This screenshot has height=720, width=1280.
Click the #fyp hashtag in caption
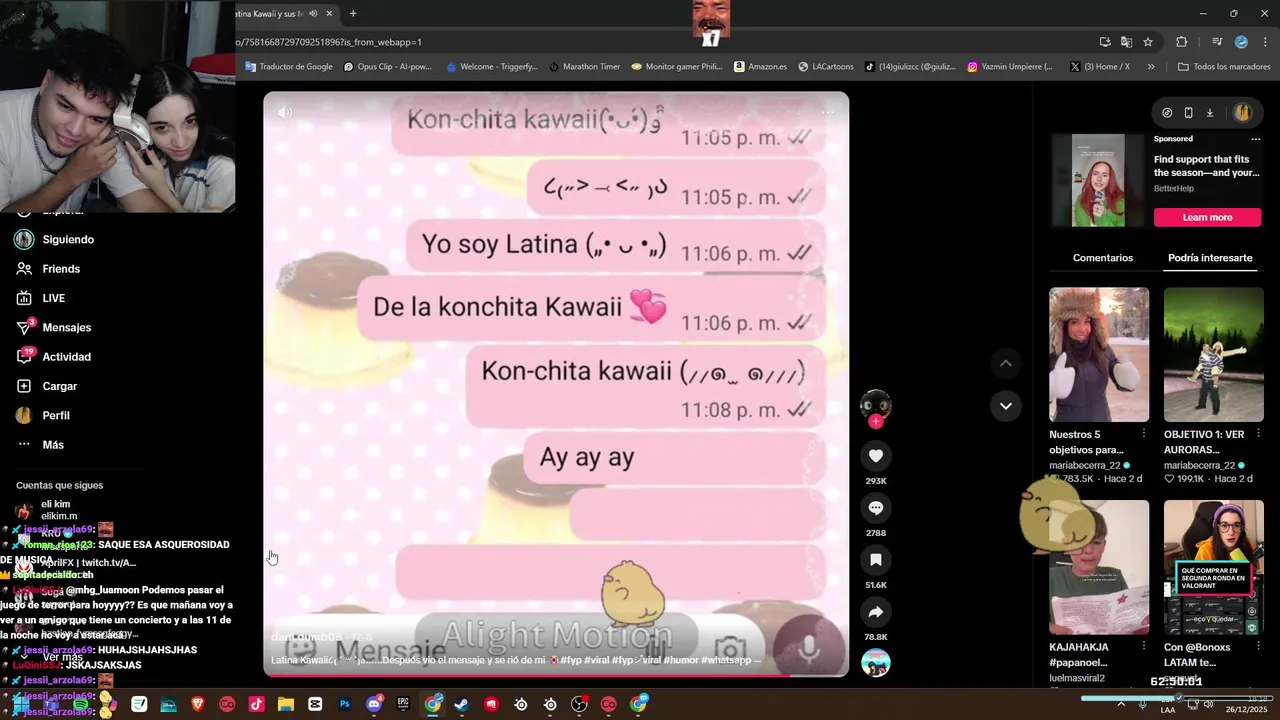(x=571, y=660)
